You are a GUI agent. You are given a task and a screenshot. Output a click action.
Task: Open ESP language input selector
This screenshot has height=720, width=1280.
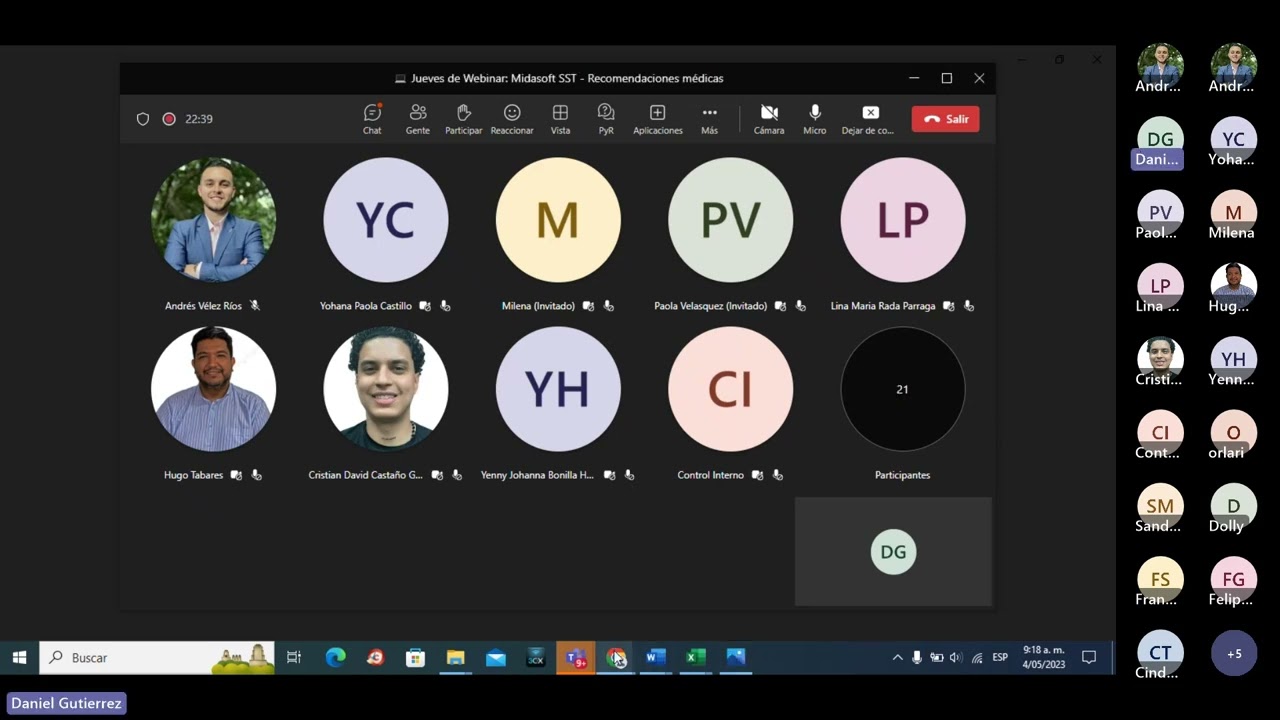tap(1000, 657)
